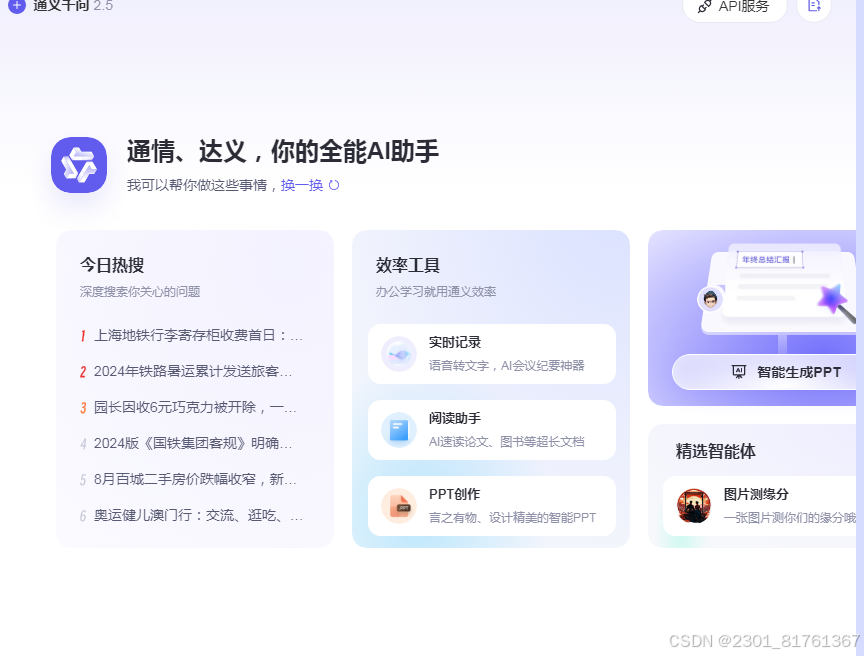Click the presentation icon on 智能生成PPT
Image resolution: width=864 pixels, height=656 pixels.
(739, 372)
